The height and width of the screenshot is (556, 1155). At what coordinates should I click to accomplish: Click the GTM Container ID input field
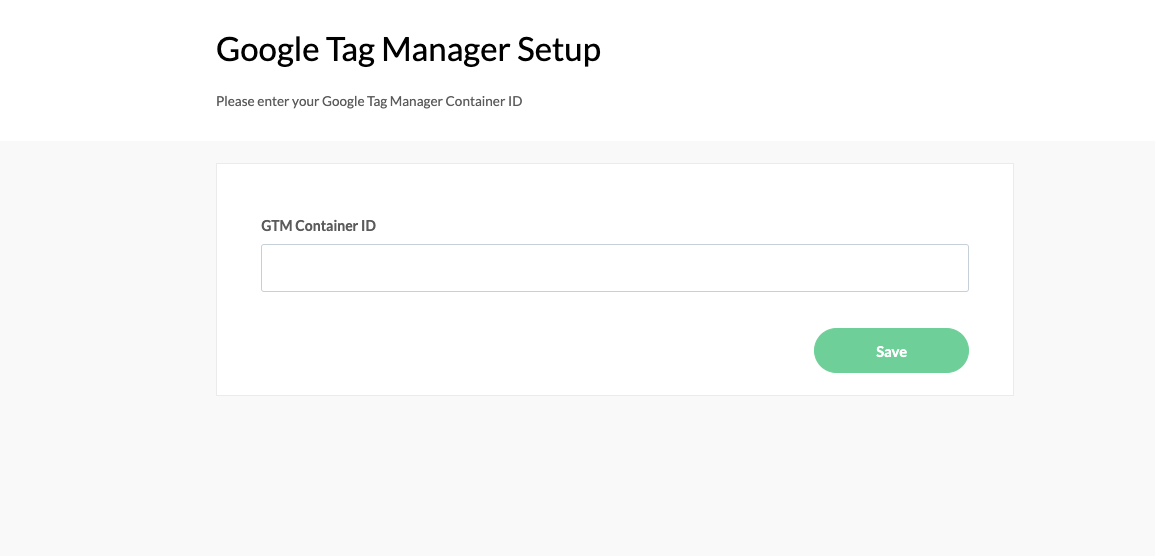(x=614, y=268)
